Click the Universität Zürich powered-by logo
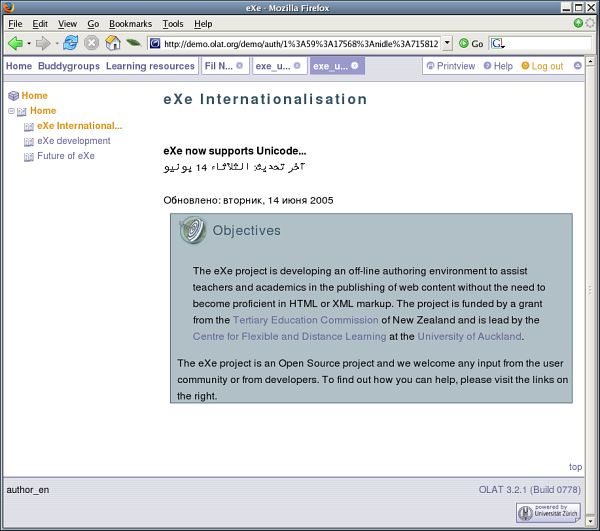 548,512
